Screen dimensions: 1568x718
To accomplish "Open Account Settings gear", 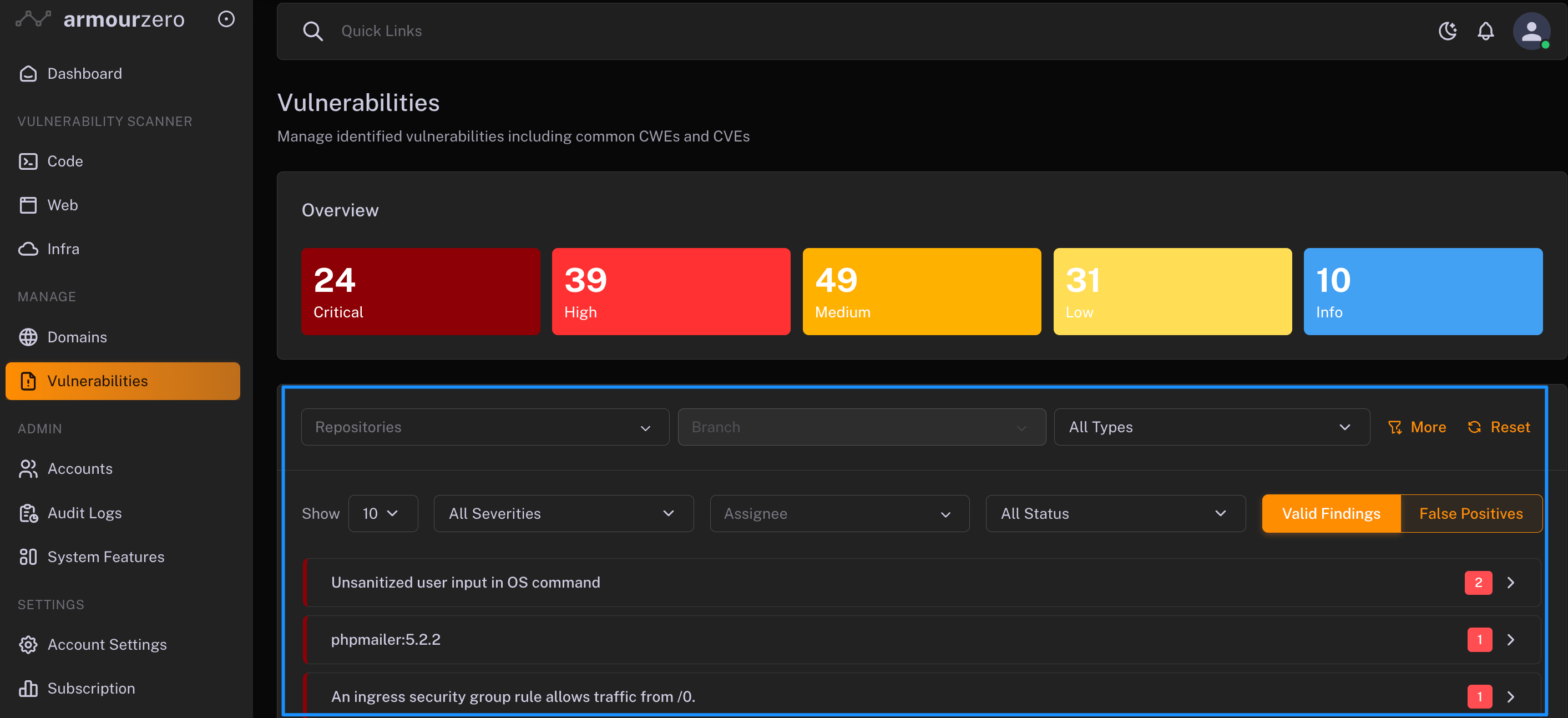I will coord(107,644).
